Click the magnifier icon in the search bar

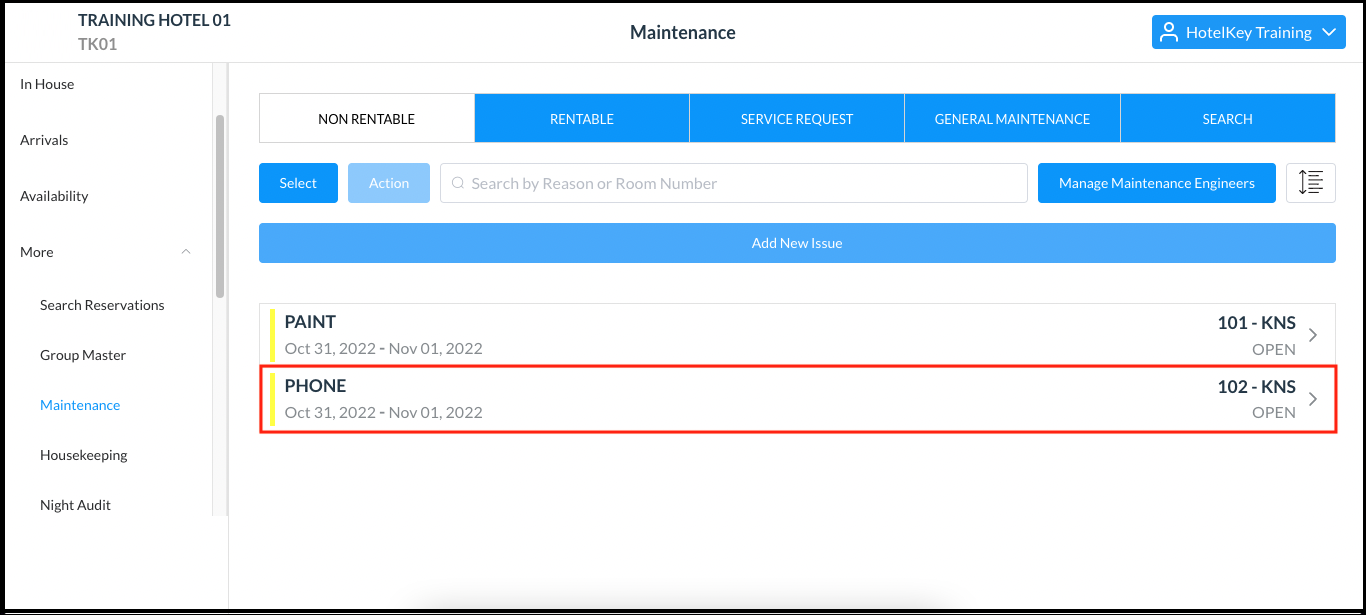point(457,183)
